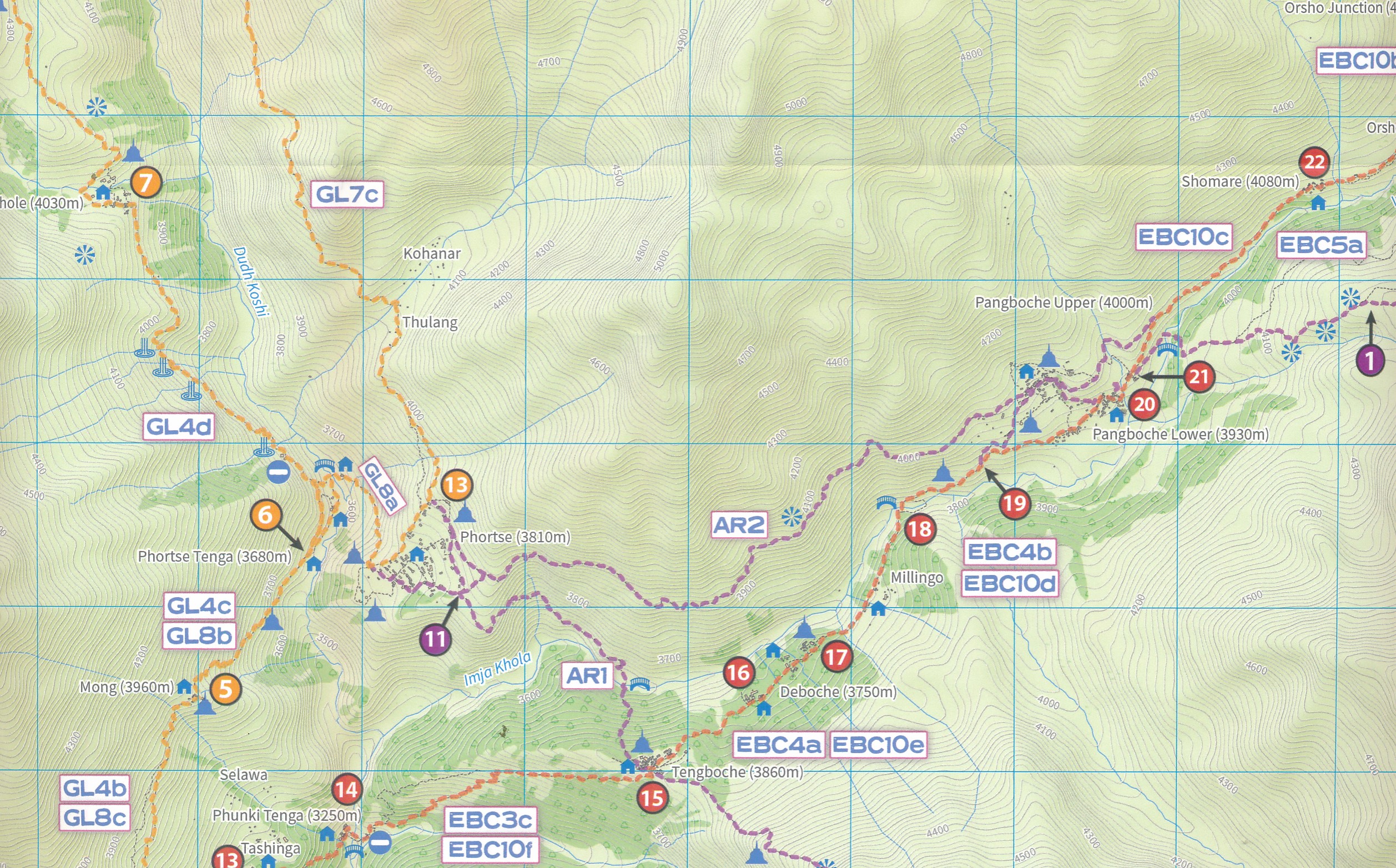This screenshot has width=1396, height=868.
Task: Select the GL4d route label
Action: [179, 427]
